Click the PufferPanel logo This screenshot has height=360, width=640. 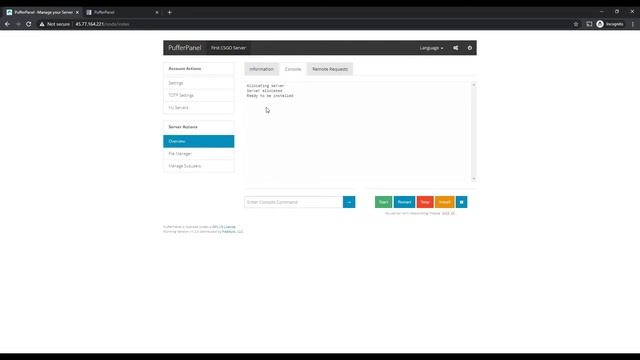click(184, 48)
